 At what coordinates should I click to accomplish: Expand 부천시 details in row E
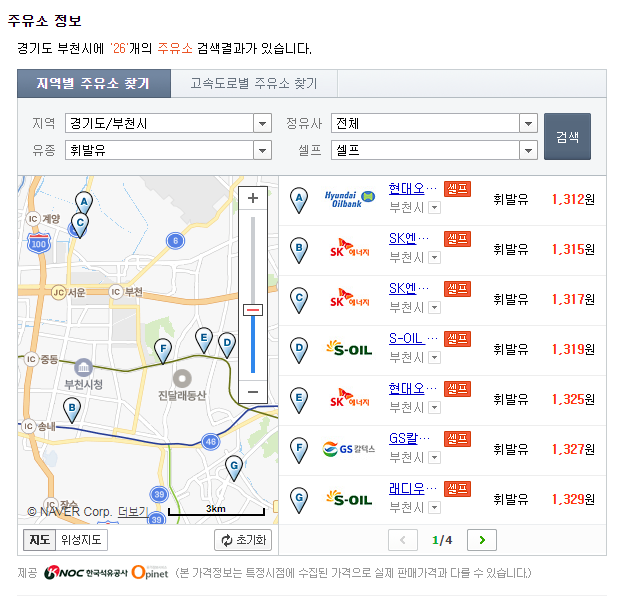point(435,408)
